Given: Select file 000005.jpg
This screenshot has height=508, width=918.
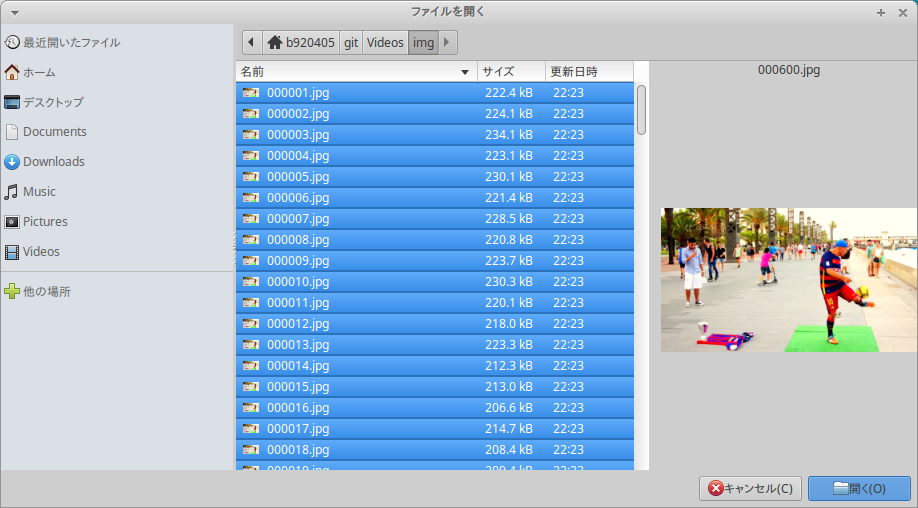Looking at the screenshot, I should 435,177.
